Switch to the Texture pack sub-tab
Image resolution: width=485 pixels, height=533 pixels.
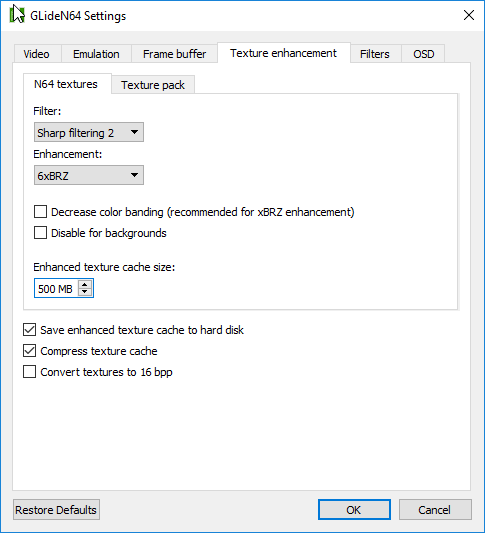(x=153, y=85)
